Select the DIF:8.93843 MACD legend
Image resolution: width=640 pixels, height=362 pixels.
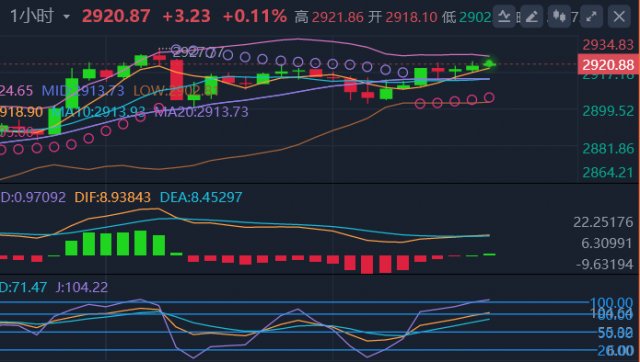click(x=112, y=198)
